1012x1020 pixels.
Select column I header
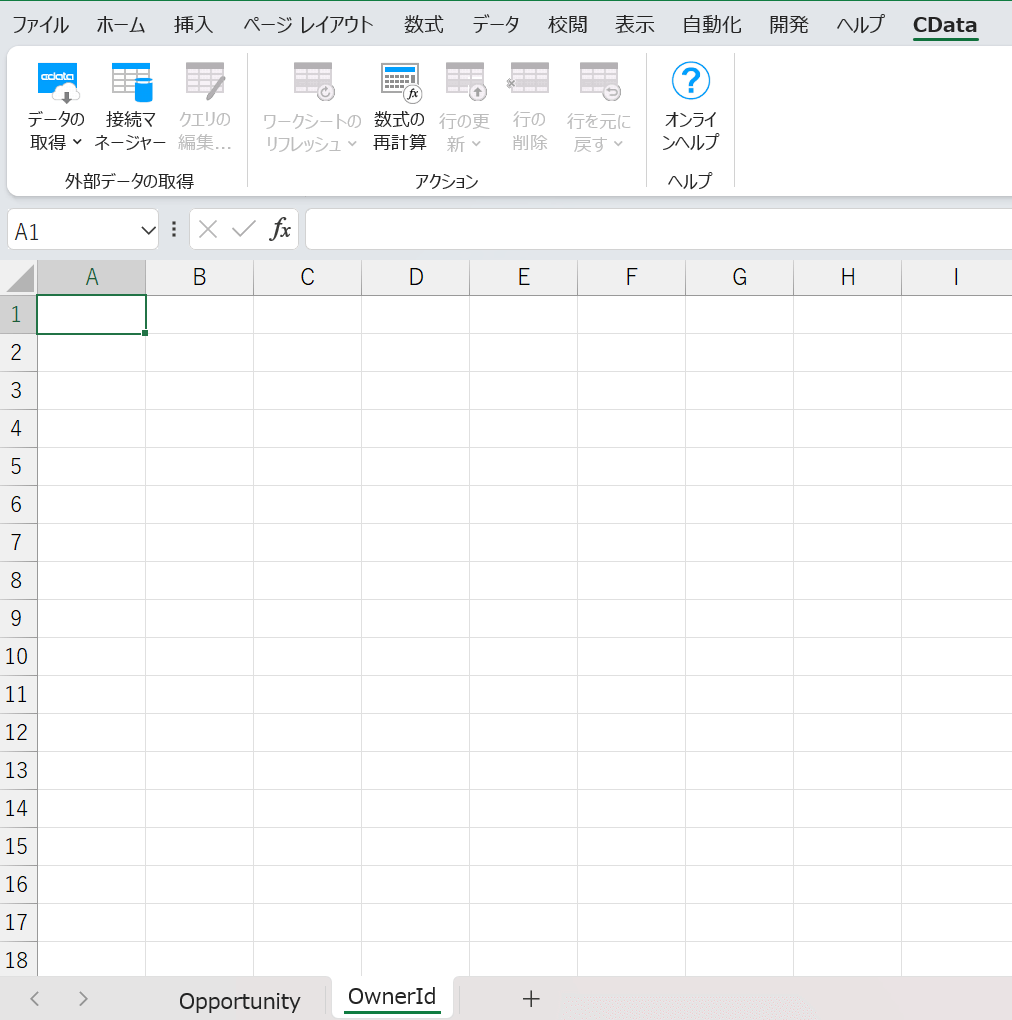tap(956, 278)
